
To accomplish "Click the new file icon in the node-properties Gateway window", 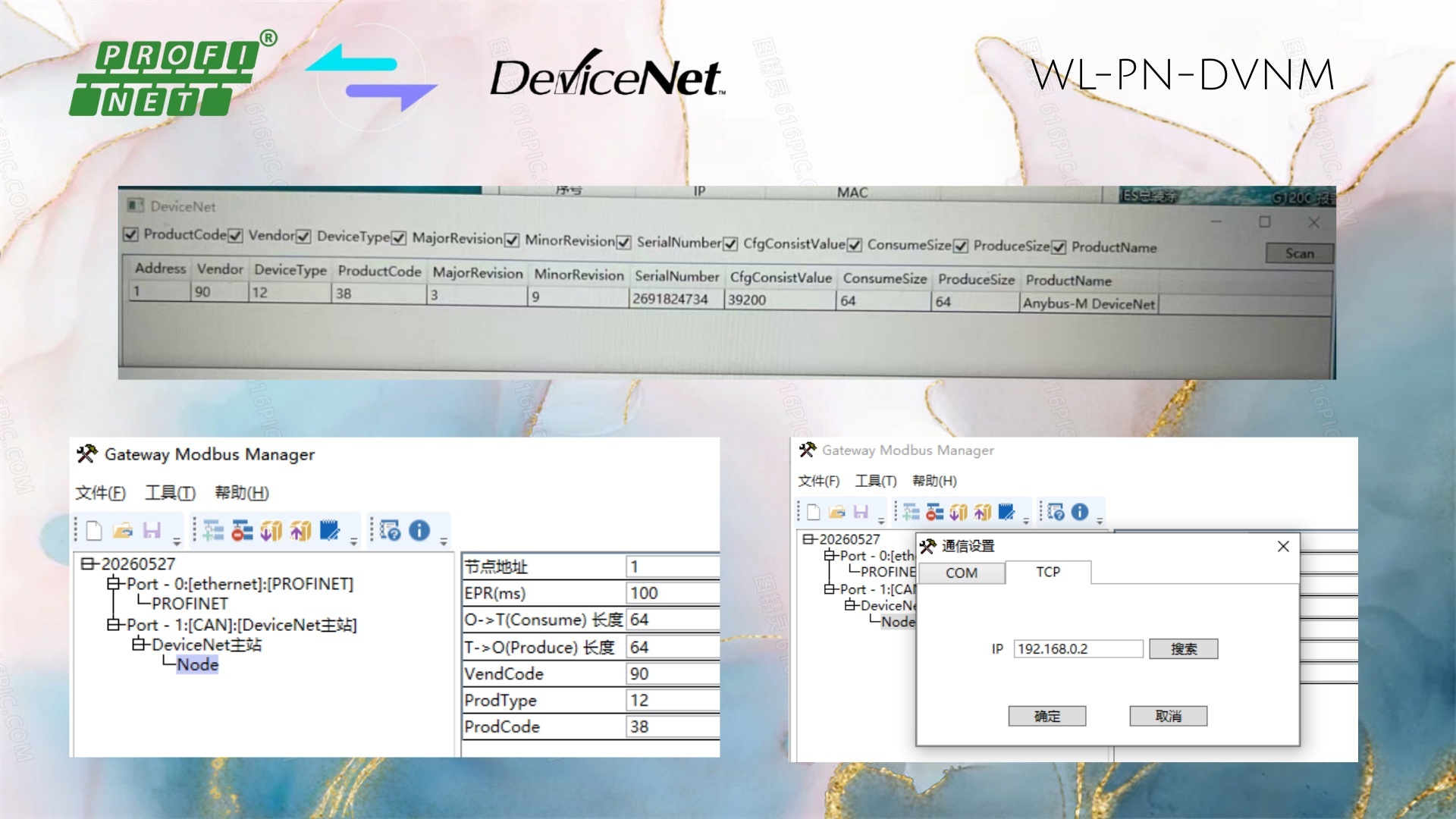I will pos(94,531).
